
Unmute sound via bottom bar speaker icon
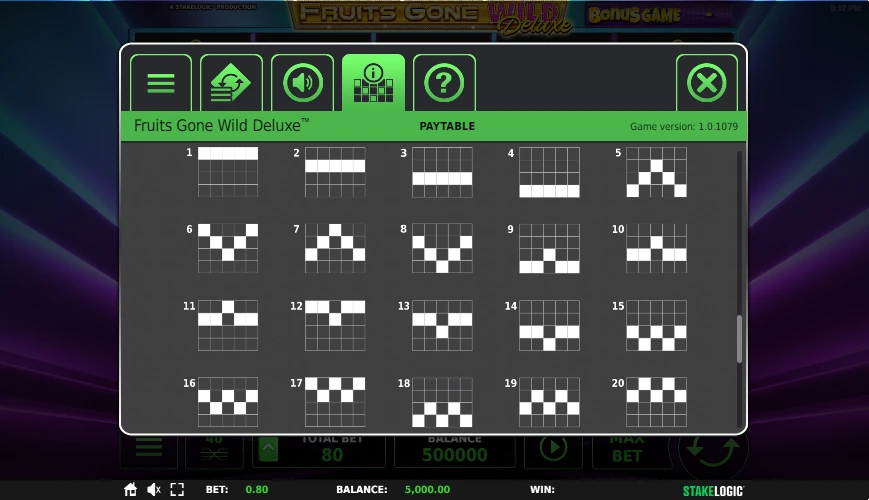click(x=154, y=489)
